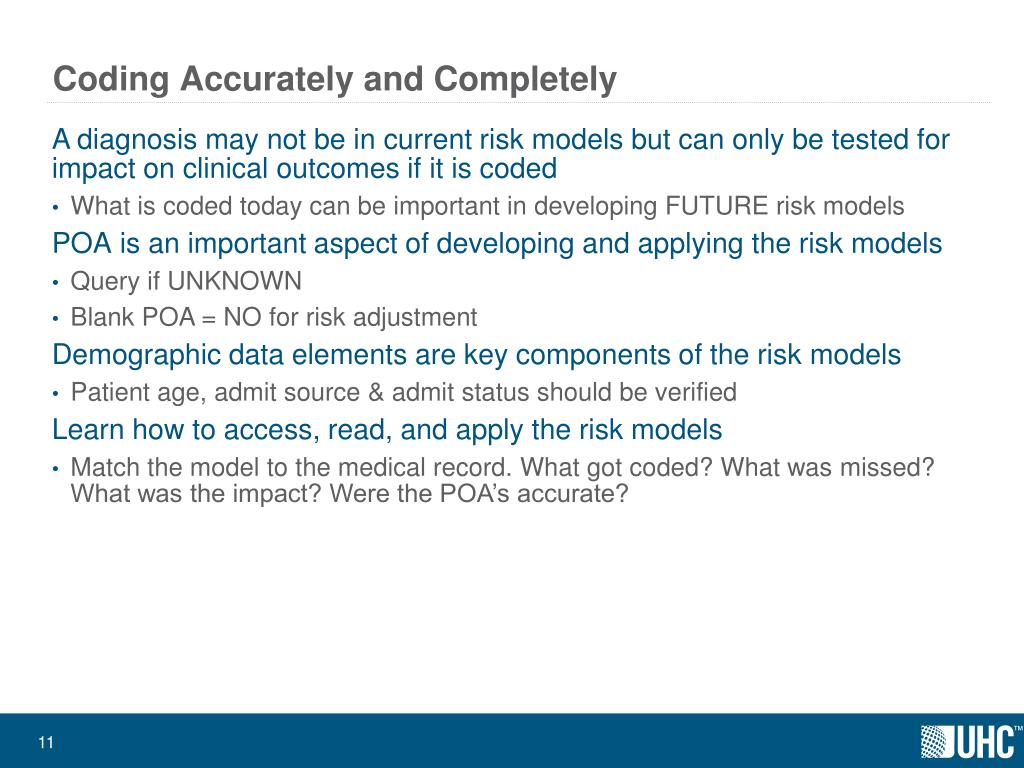
Task: Click the bullet dot before 'Patient age'
Action: click(x=57, y=393)
